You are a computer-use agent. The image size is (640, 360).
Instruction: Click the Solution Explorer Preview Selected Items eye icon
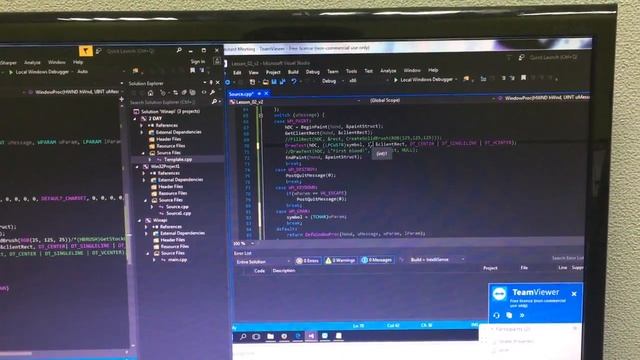click(204, 93)
